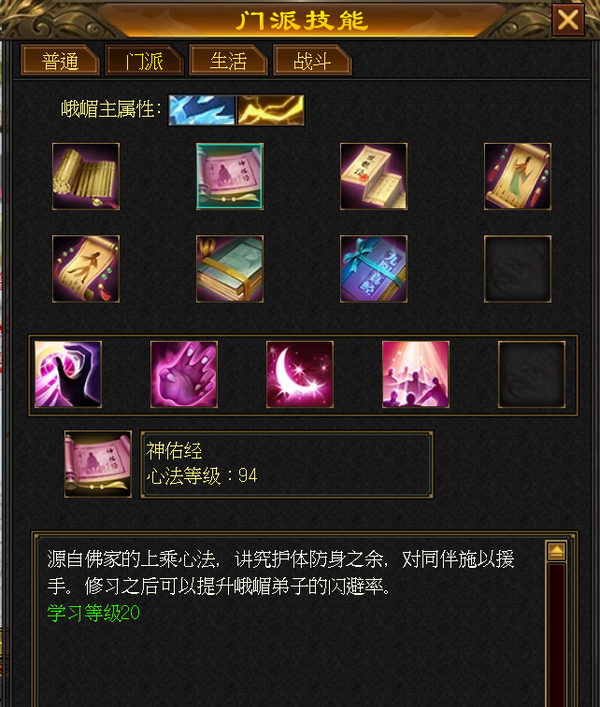This screenshot has width=600, height=707.
Task: Activate the crescent moon skill icon
Action: (x=300, y=374)
